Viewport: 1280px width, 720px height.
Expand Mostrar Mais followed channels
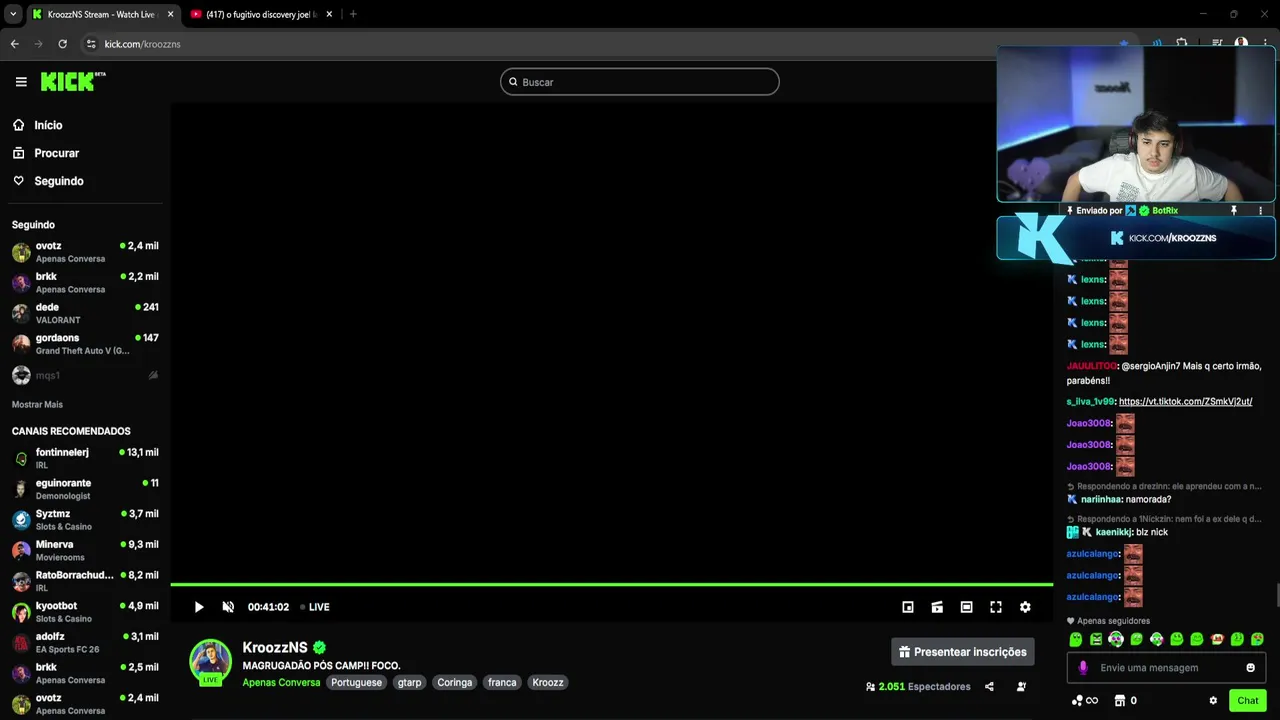[x=37, y=405]
